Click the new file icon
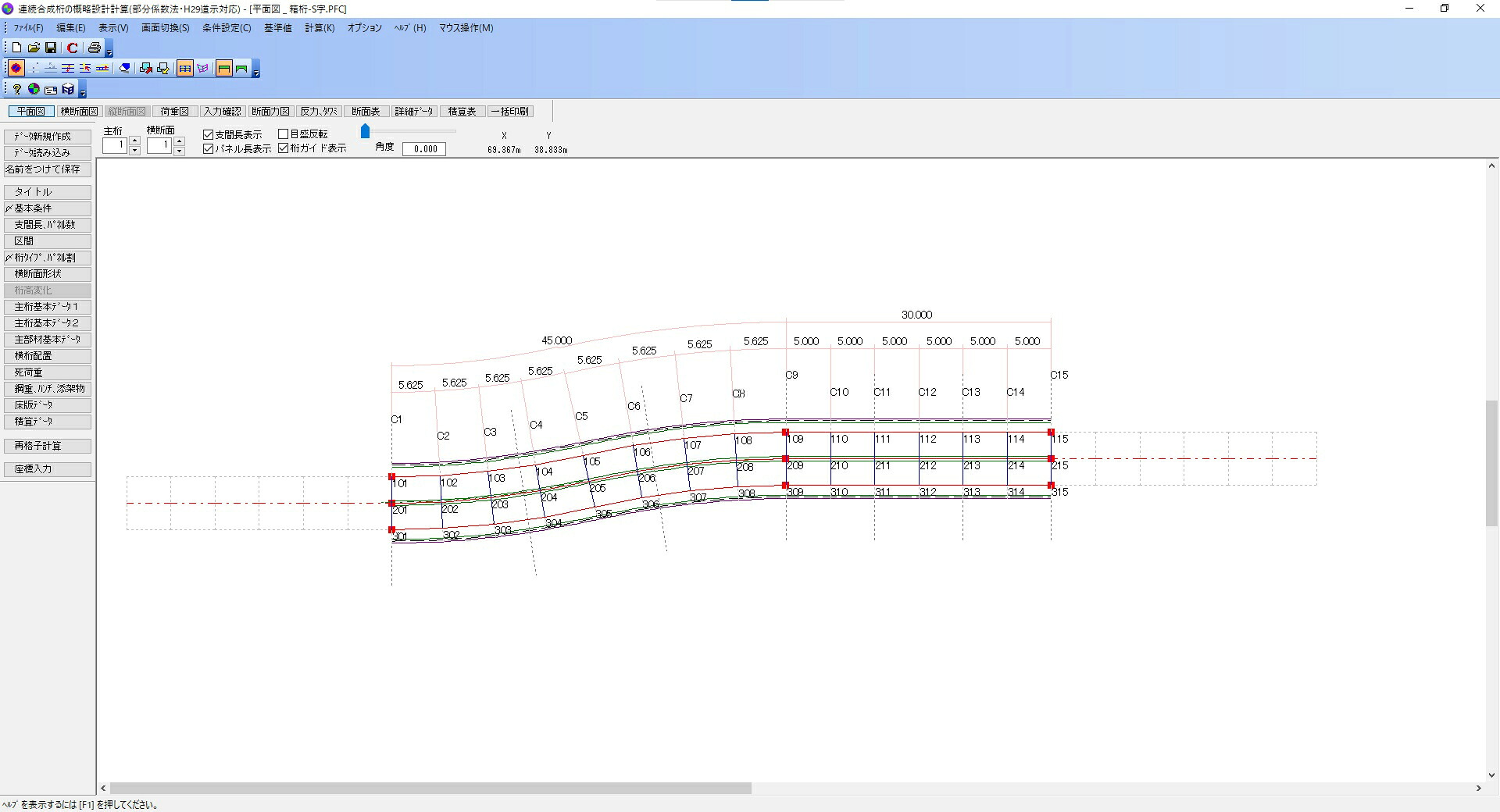The height and width of the screenshot is (812, 1500). tap(16, 48)
